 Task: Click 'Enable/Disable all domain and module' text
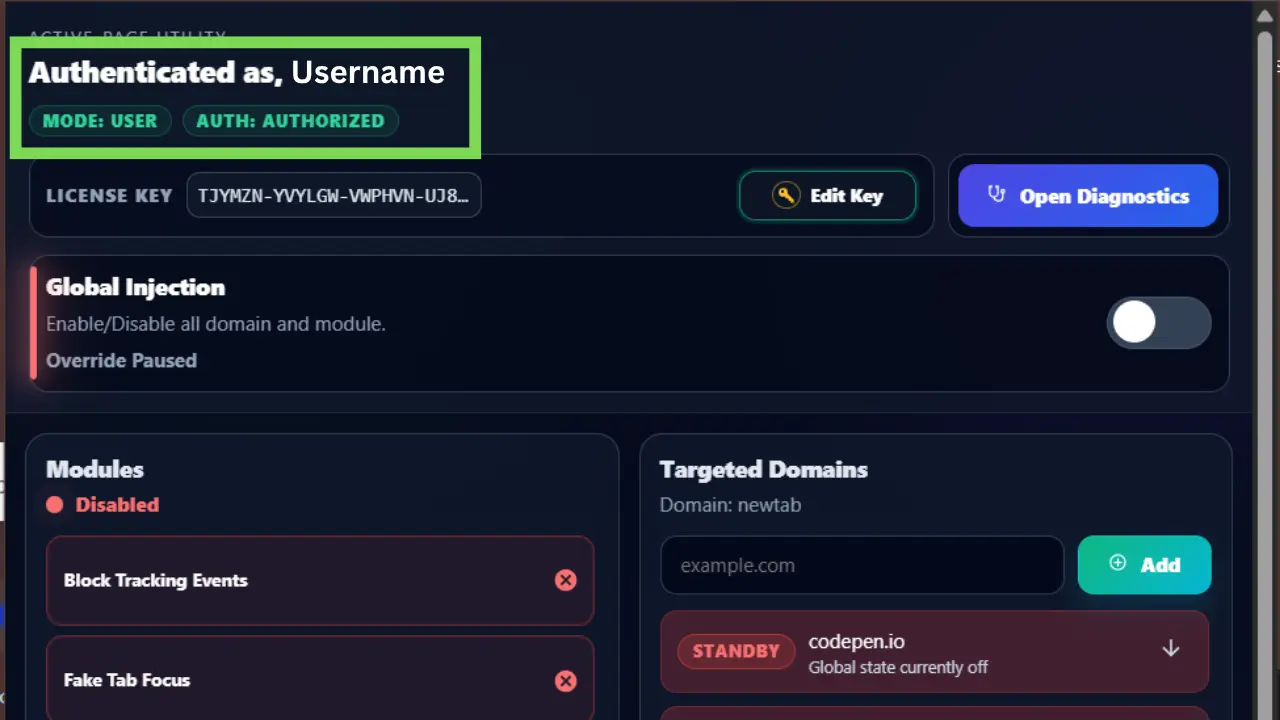point(216,324)
